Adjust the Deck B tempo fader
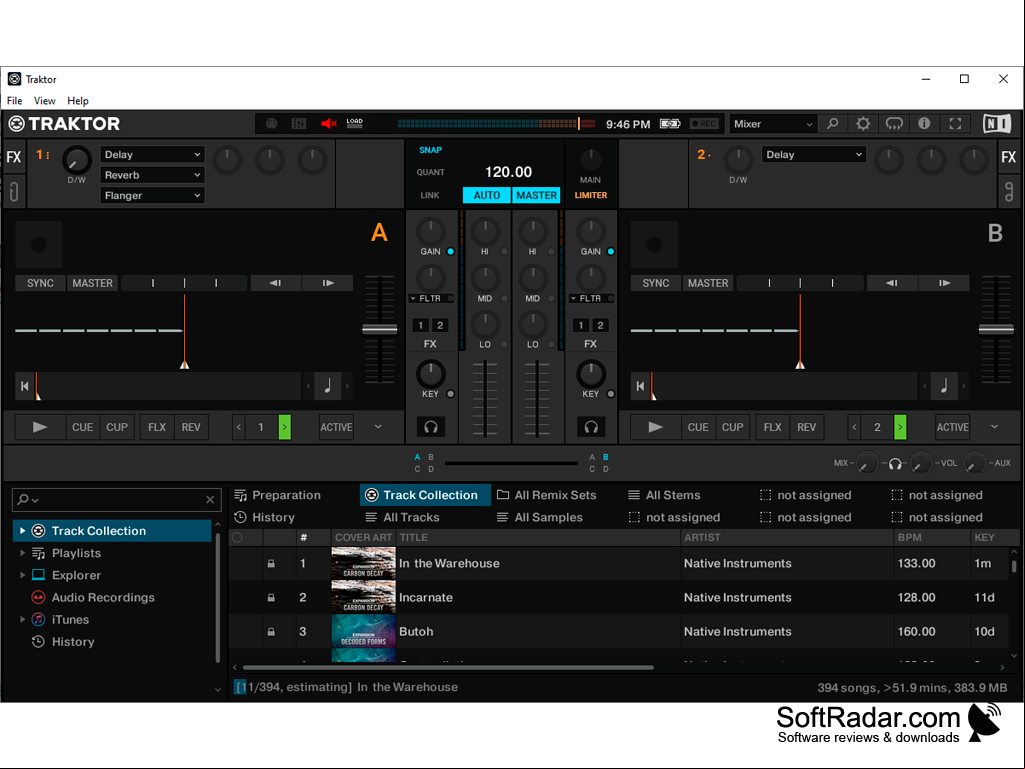 [996, 330]
